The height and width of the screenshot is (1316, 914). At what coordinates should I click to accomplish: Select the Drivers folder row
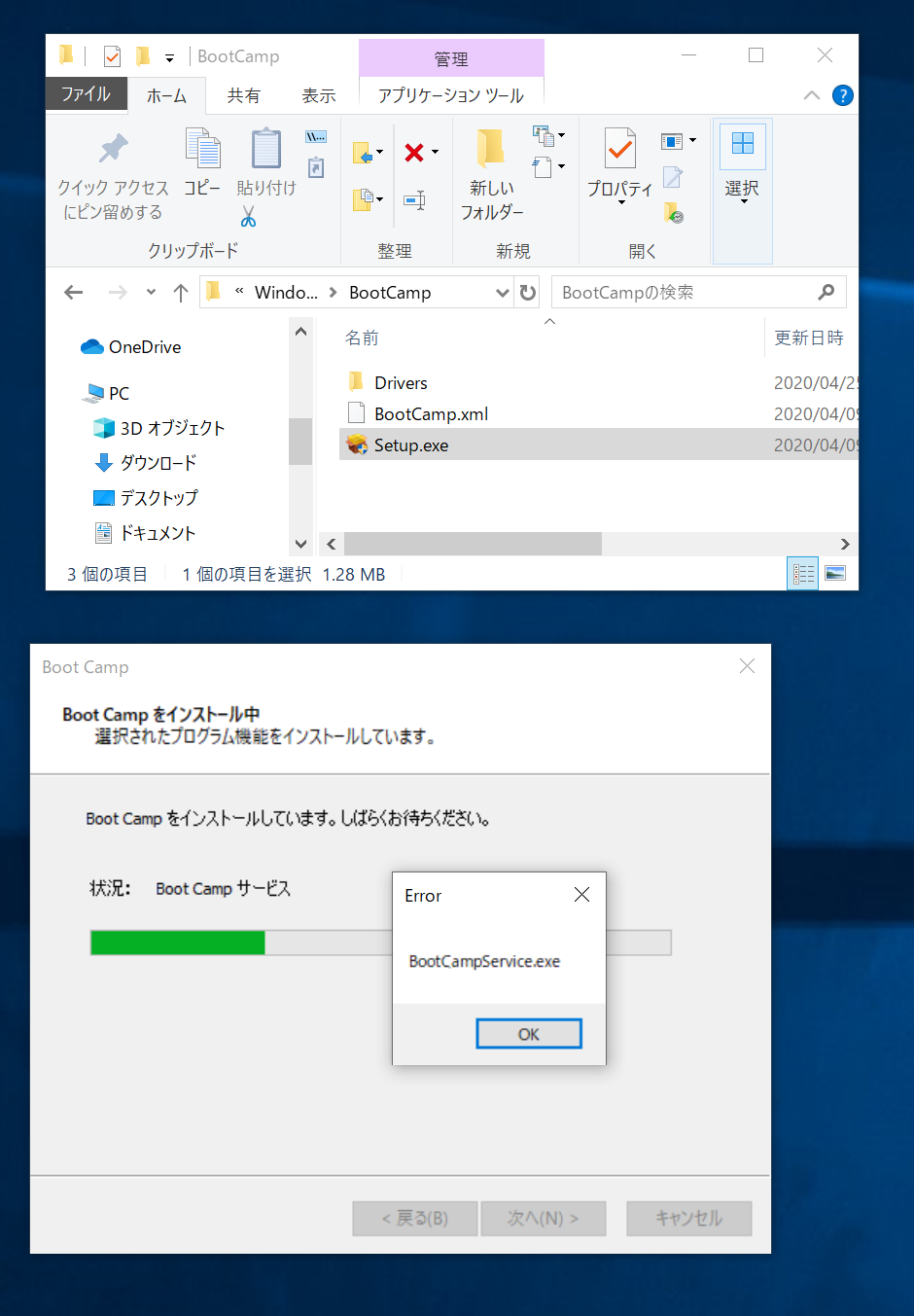[x=598, y=383]
